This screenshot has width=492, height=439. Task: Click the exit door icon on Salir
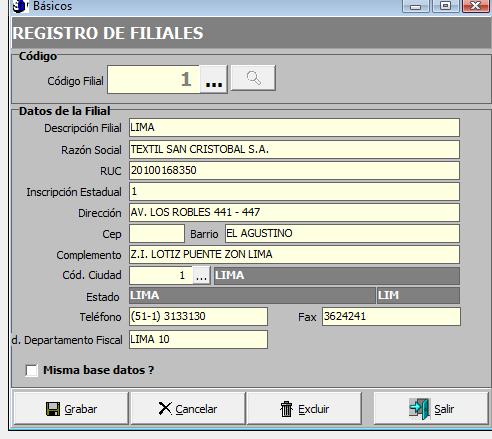420,409
